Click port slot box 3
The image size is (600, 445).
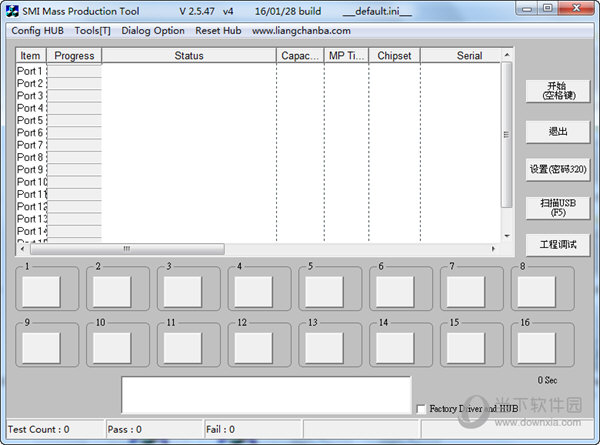183,292
